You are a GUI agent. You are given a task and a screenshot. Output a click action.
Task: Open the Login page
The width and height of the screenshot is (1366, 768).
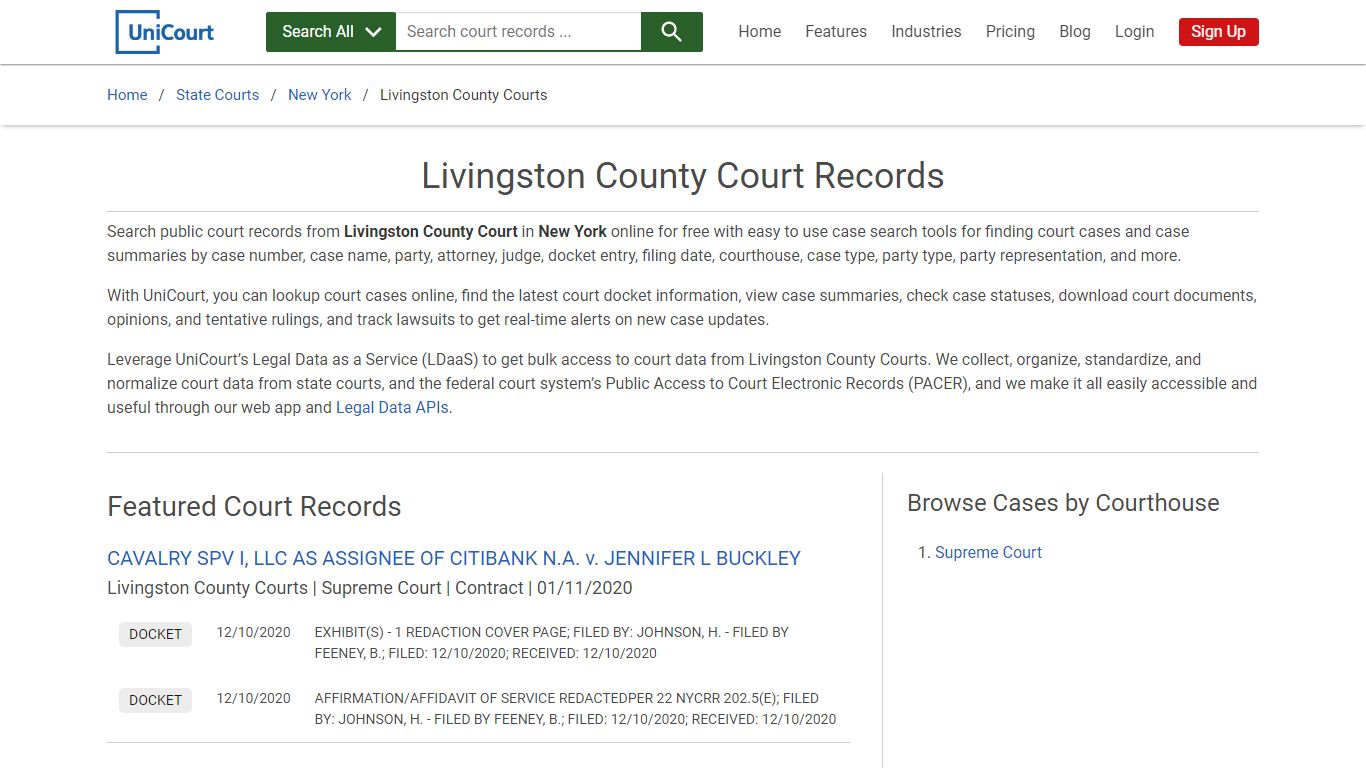pyautogui.click(x=1134, y=32)
